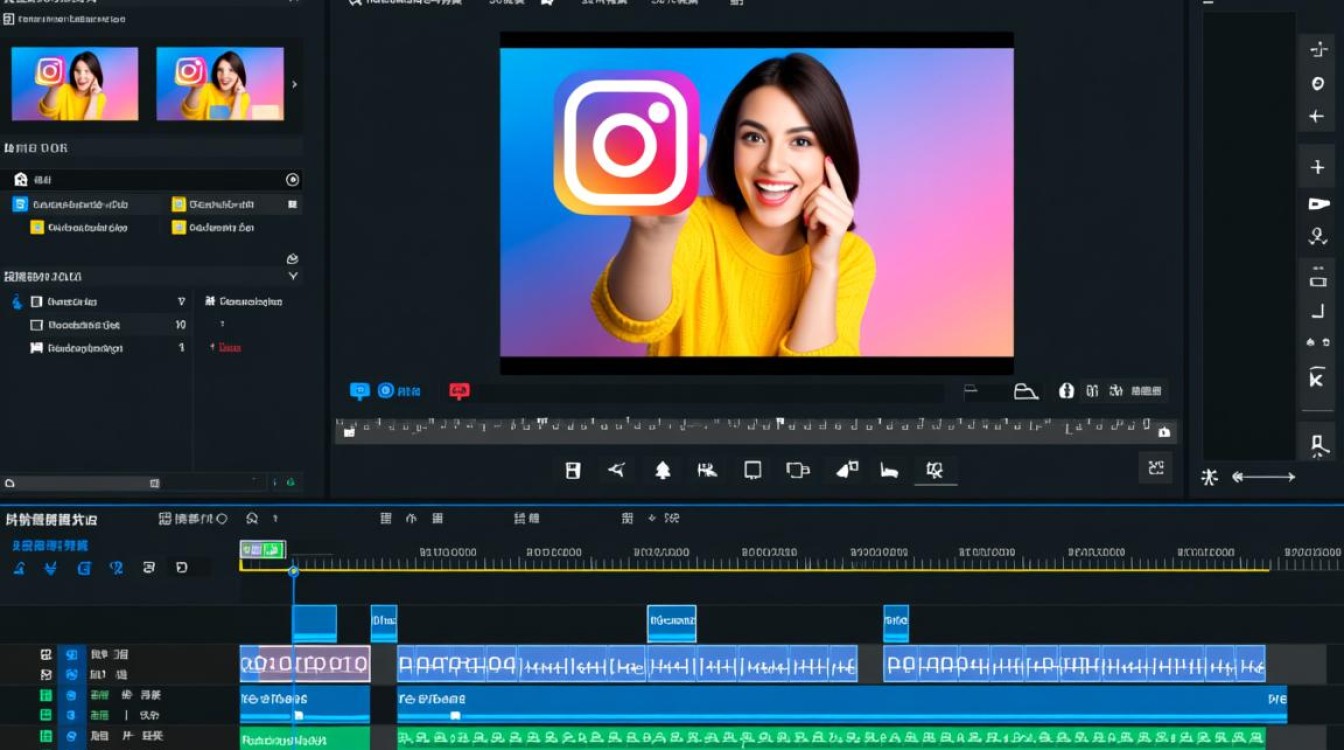This screenshot has height=750, width=1344.
Task: Select the circle tool in the right sidebar
Action: pyautogui.click(x=1317, y=84)
